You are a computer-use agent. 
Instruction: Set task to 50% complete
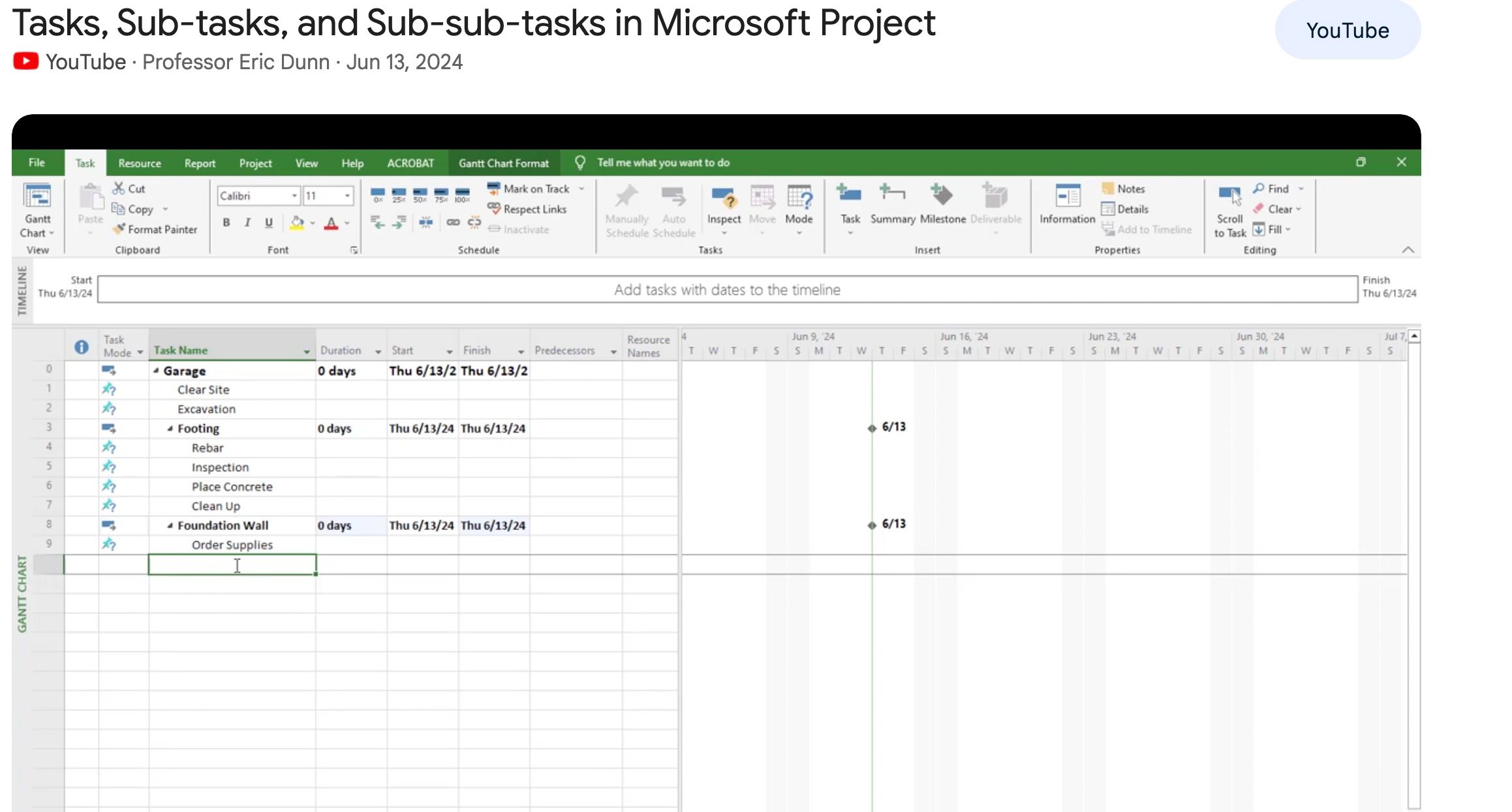point(420,195)
